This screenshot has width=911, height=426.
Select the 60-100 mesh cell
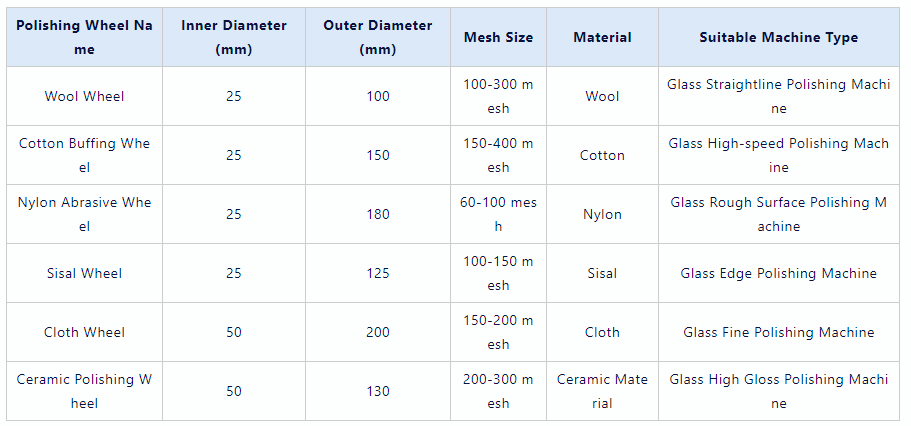coord(498,215)
